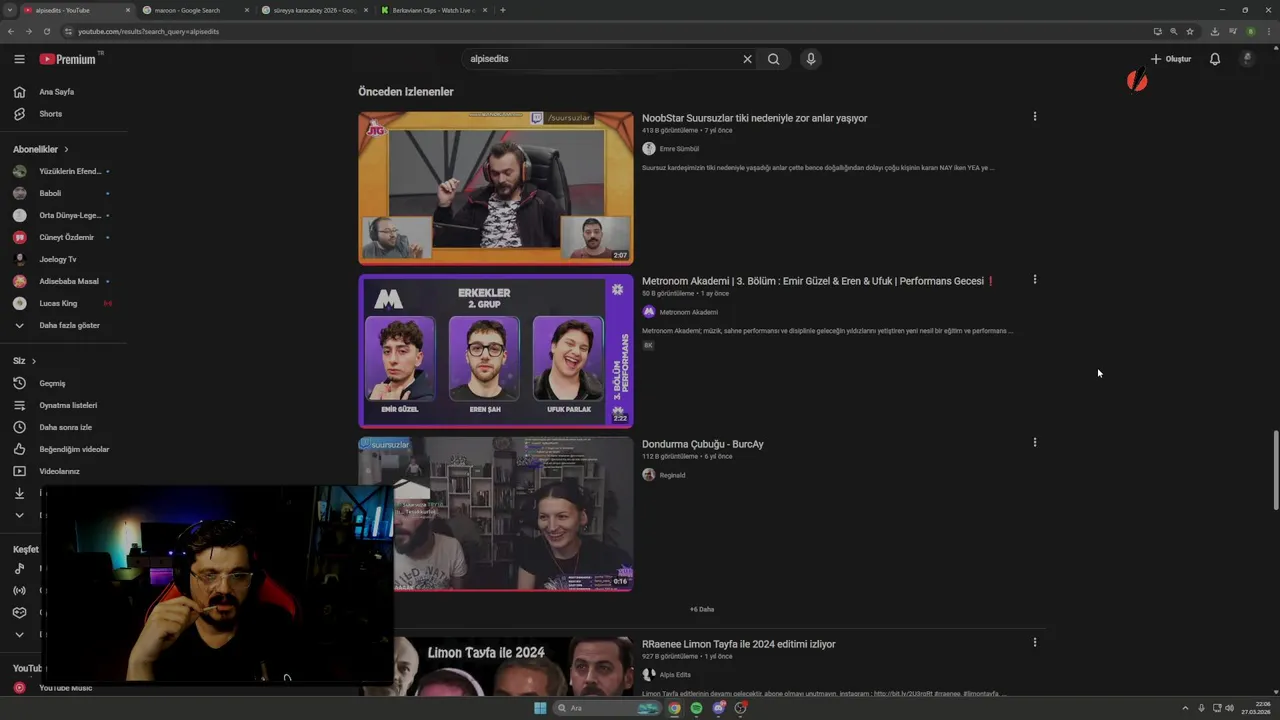1280x720 pixels.
Task: Open RRaenee Limon Tayfa 2024 video title
Action: point(738,644)
